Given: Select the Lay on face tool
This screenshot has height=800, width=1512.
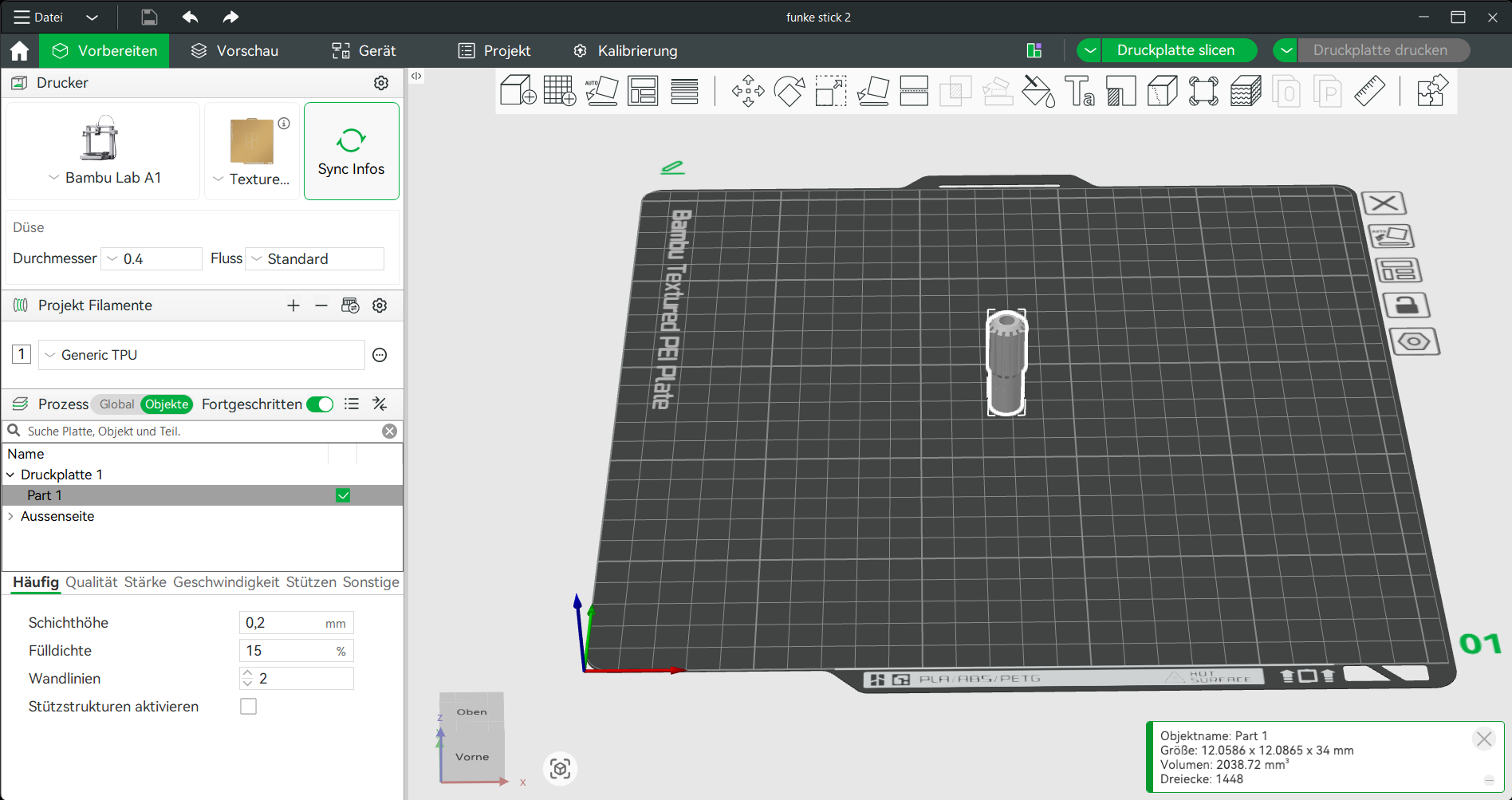Looking at the screenshot, I should click(872, 90).
